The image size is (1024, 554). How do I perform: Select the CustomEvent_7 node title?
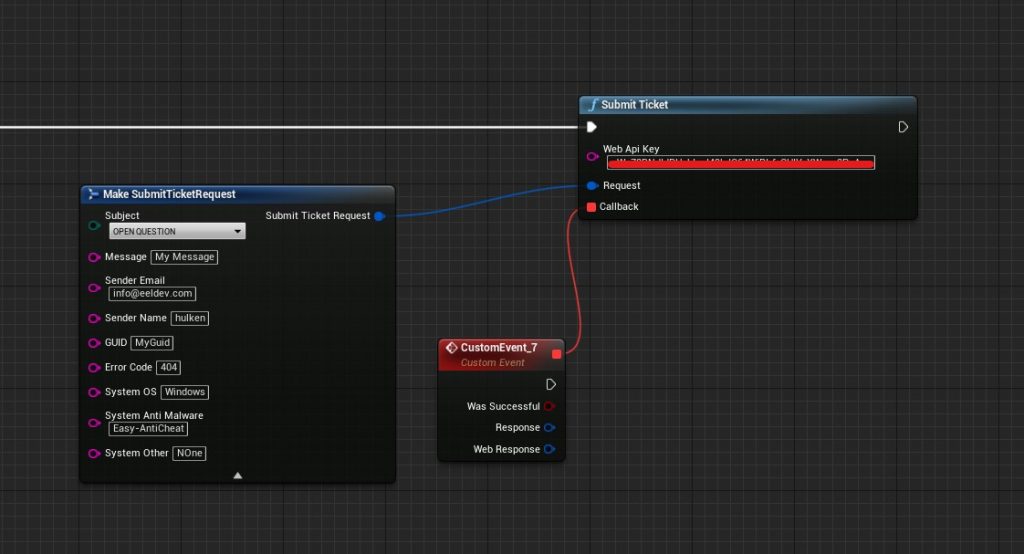point(498,348)
